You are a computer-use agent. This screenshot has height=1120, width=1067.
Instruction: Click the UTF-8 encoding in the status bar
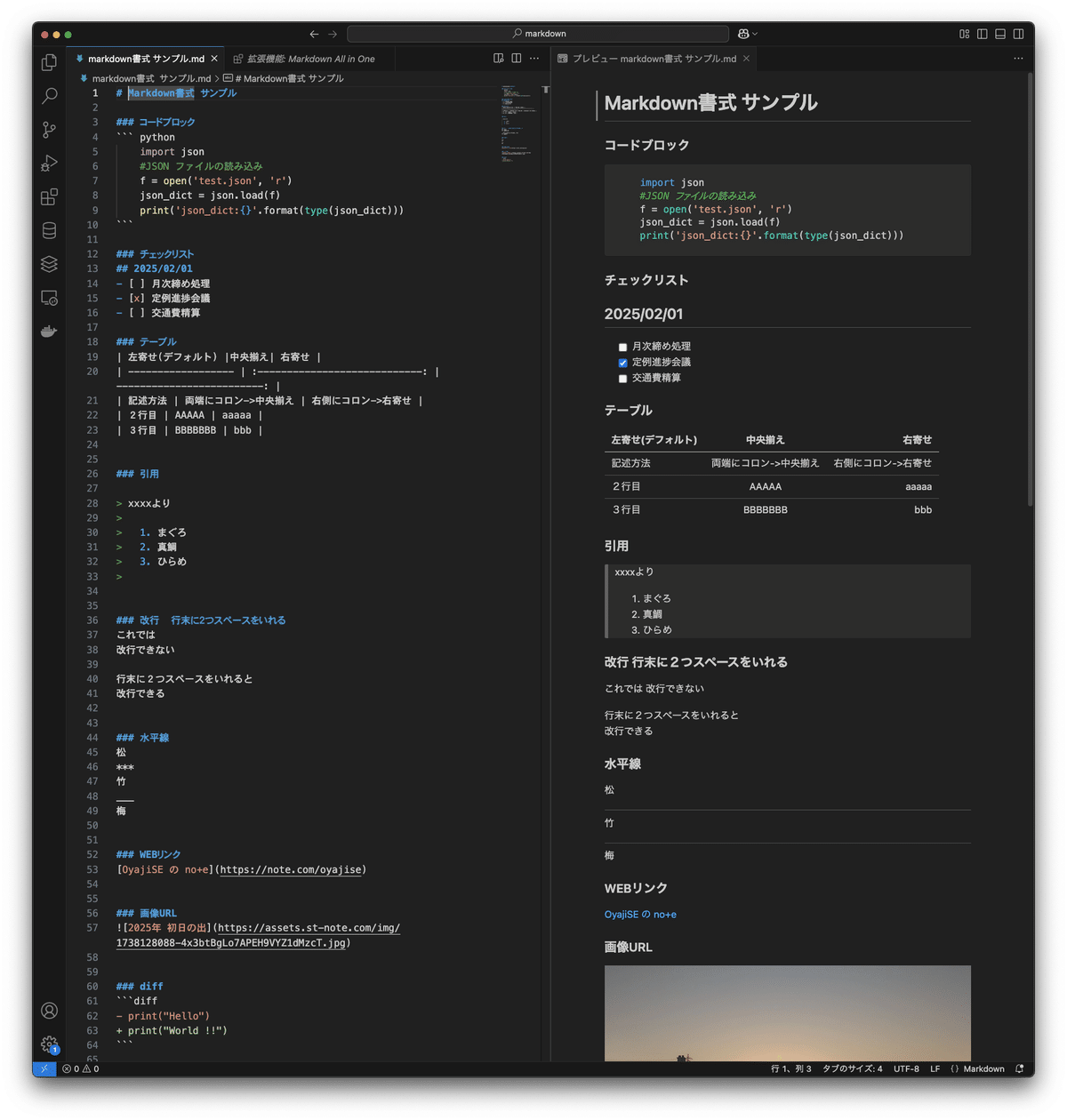[x=906, y=1068]
